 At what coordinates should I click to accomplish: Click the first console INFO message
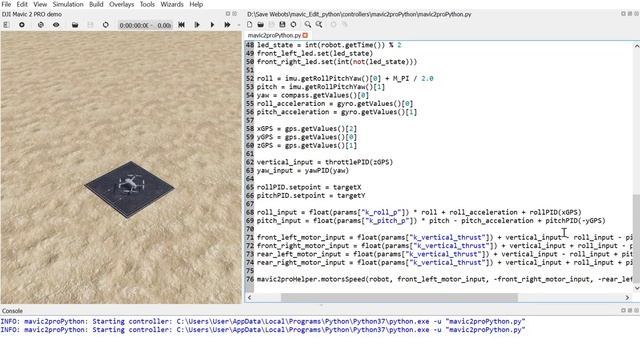coord(263,321)
